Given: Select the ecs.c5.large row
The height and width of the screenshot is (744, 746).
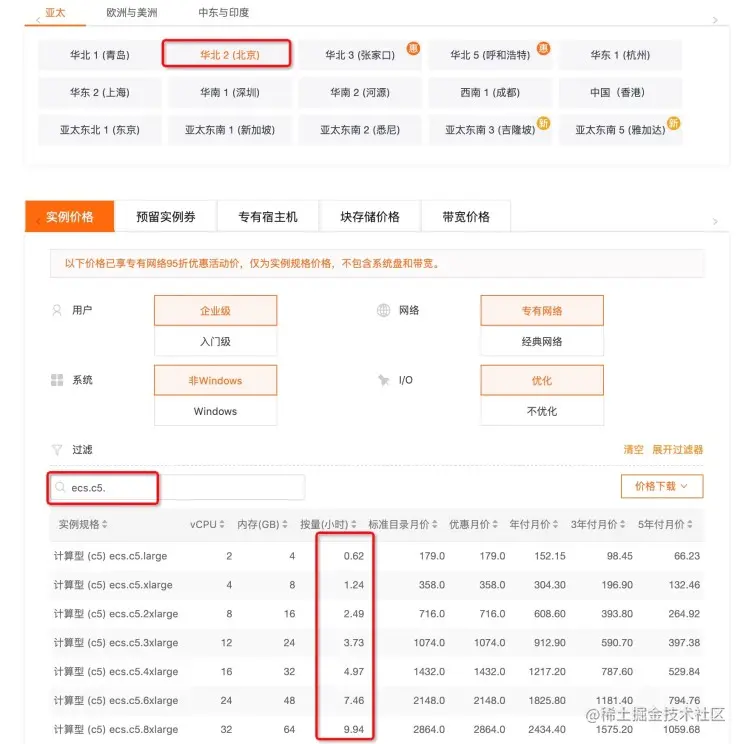Looking at the screenshot, I should [377, 556].
